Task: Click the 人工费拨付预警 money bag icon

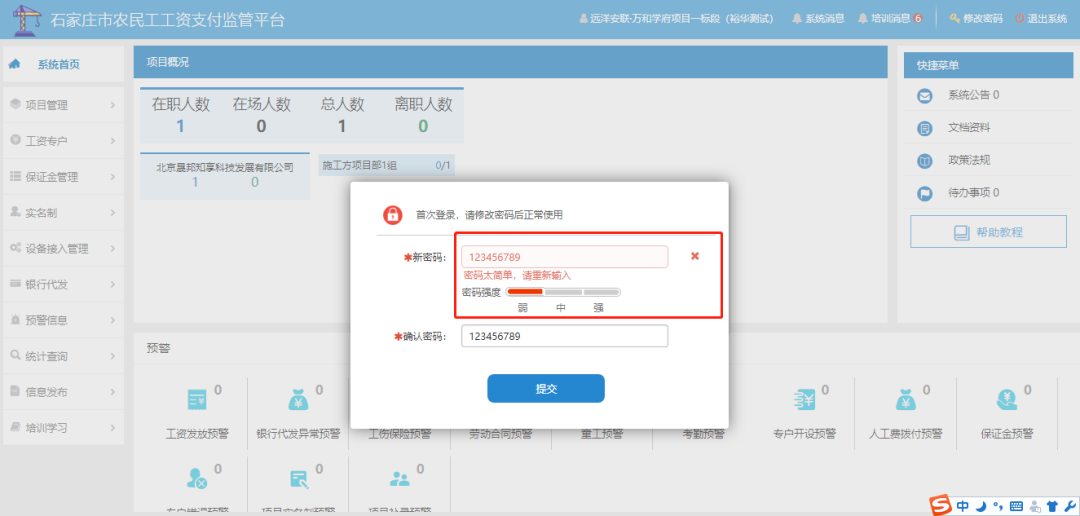Action: (x=906, y=400)
